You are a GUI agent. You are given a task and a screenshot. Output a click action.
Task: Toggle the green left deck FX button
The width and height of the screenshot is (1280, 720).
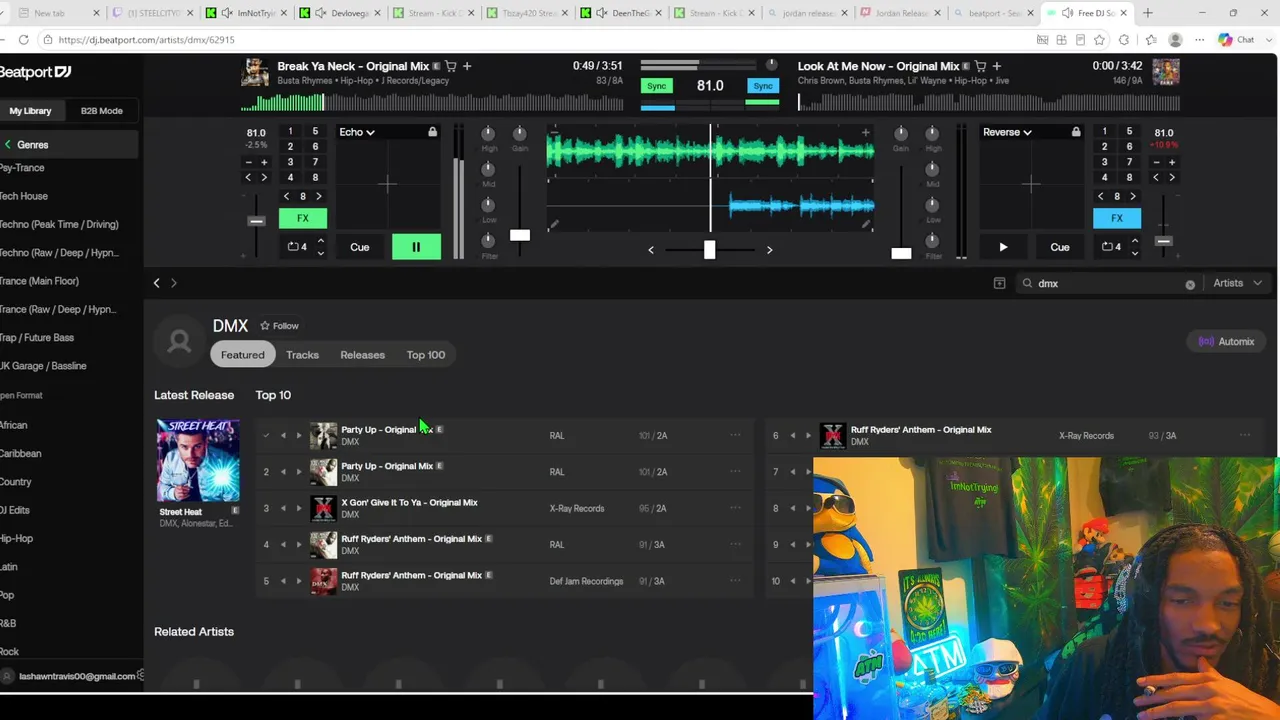[302, 218]
